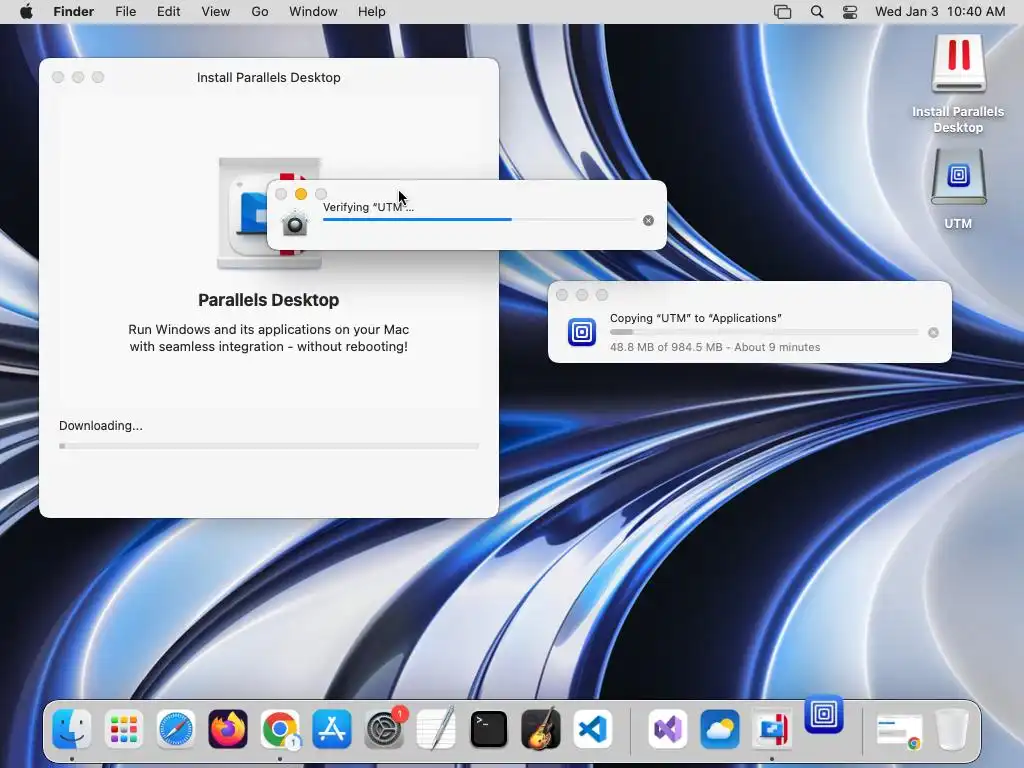Click the bouncing UTM icon in the Dock

point(824,714)
